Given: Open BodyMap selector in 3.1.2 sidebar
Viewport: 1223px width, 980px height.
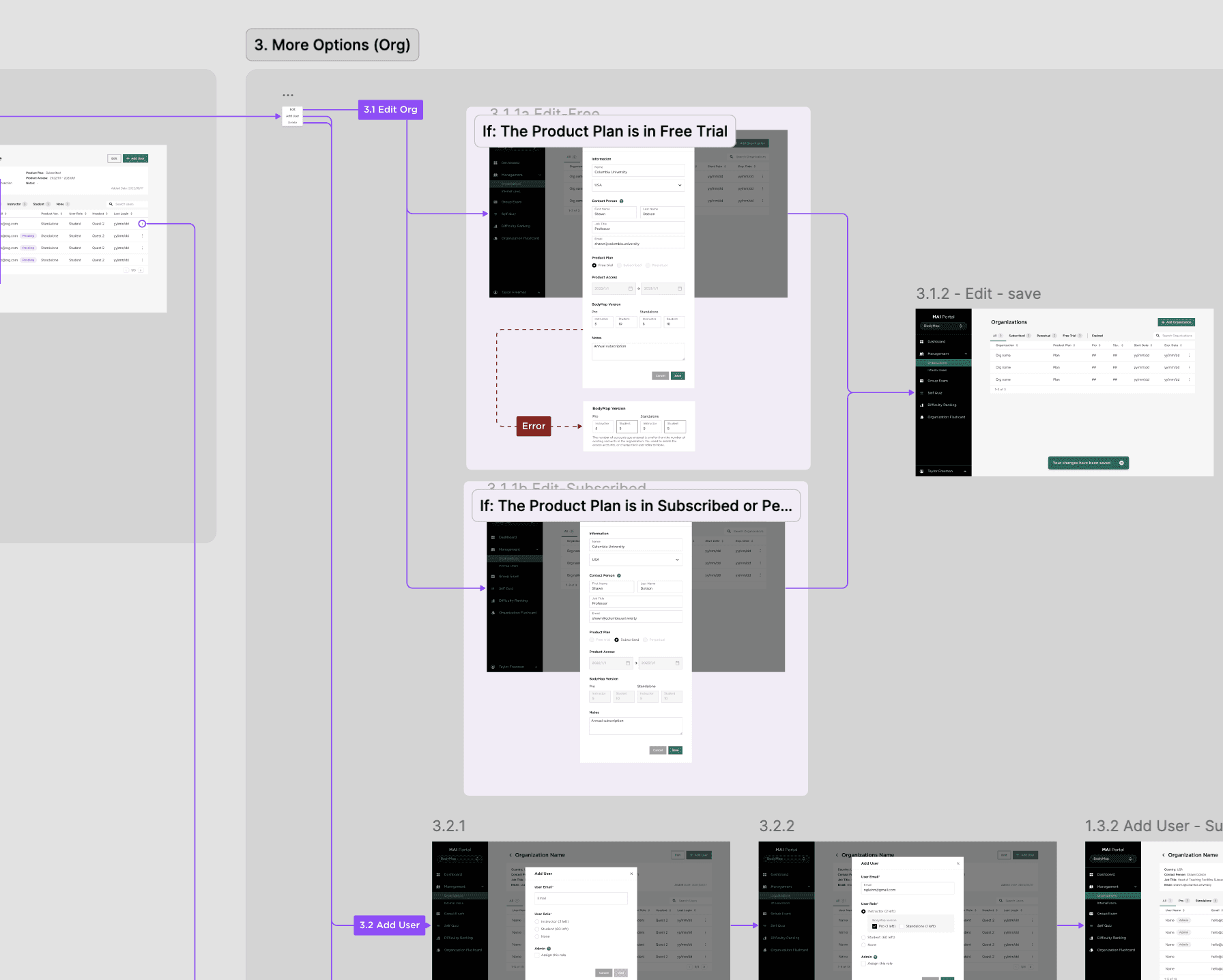Looking at the screenshot, I should tap(943, 326).
